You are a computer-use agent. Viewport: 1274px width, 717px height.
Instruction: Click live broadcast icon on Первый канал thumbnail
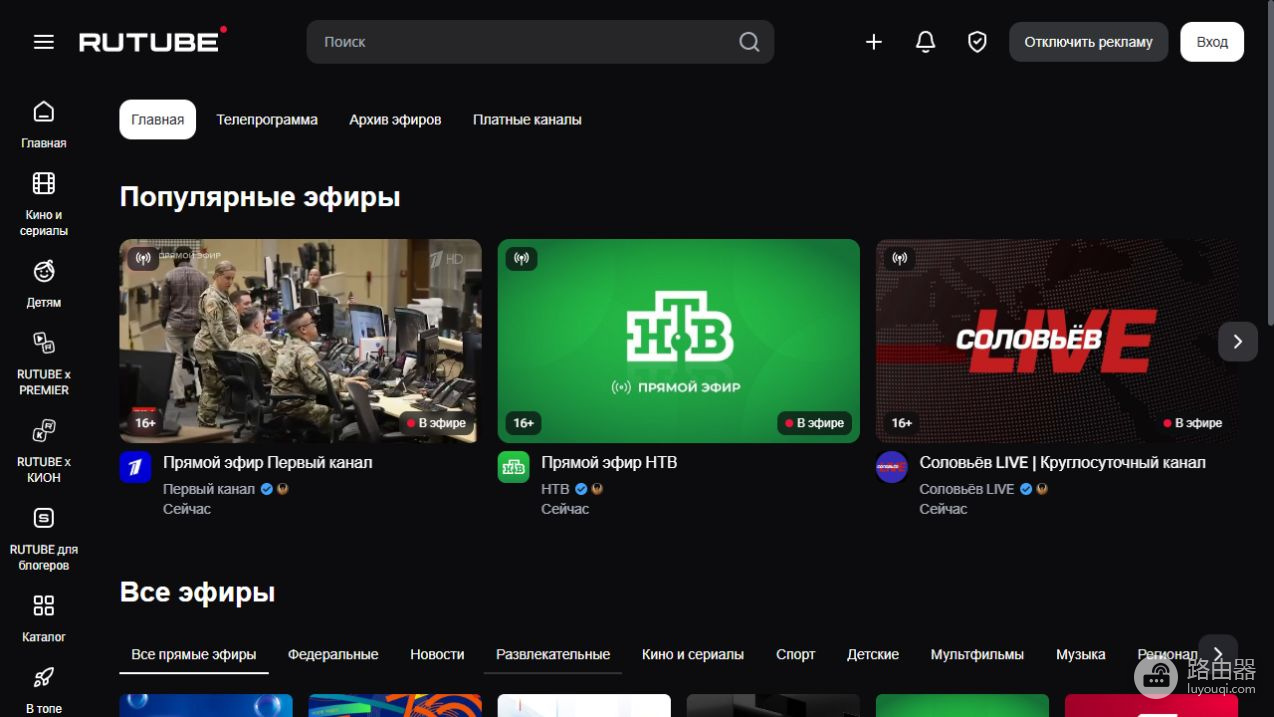pyautogui.click(x=143, y=259)
